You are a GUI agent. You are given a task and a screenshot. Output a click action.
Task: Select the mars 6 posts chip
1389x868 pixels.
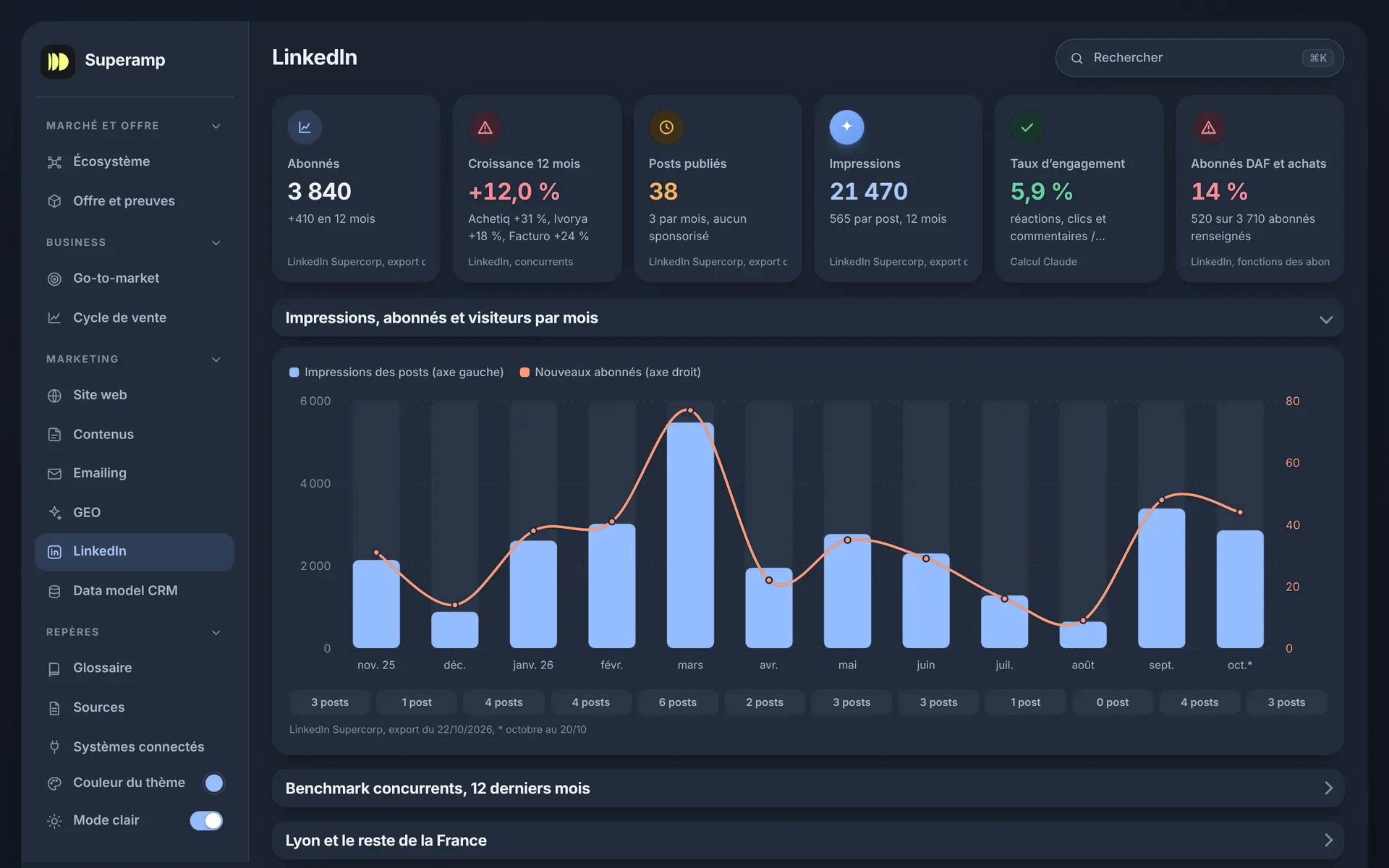(x=678, y=702)
